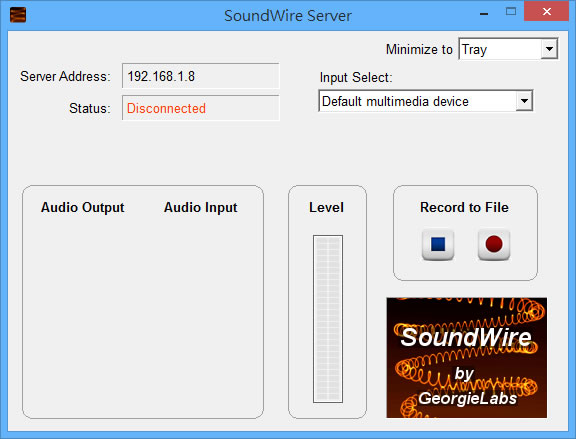Click the Disconnected status field
576x439 pixels.
(201, 108)
